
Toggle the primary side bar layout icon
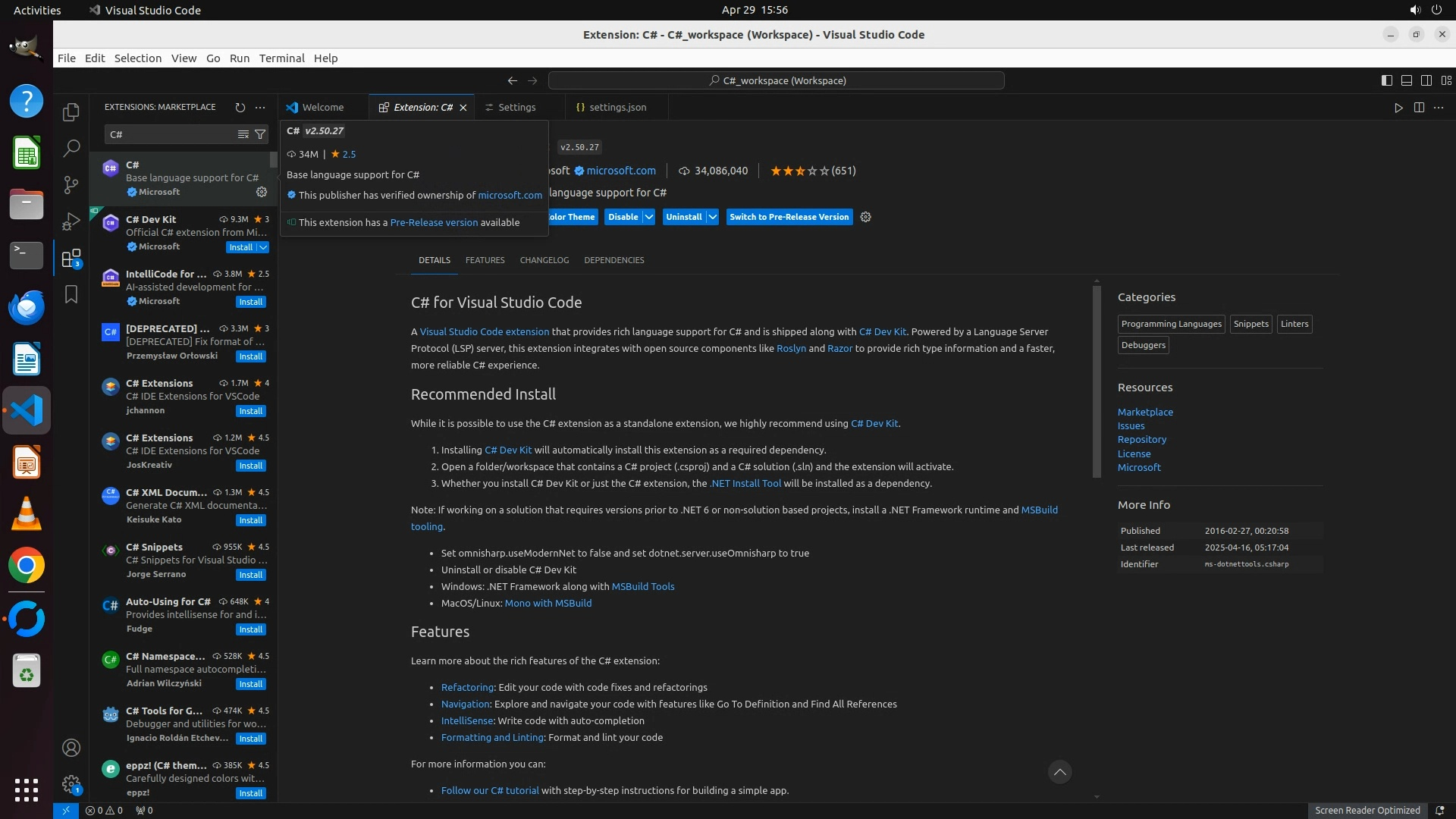point(1387,80)
